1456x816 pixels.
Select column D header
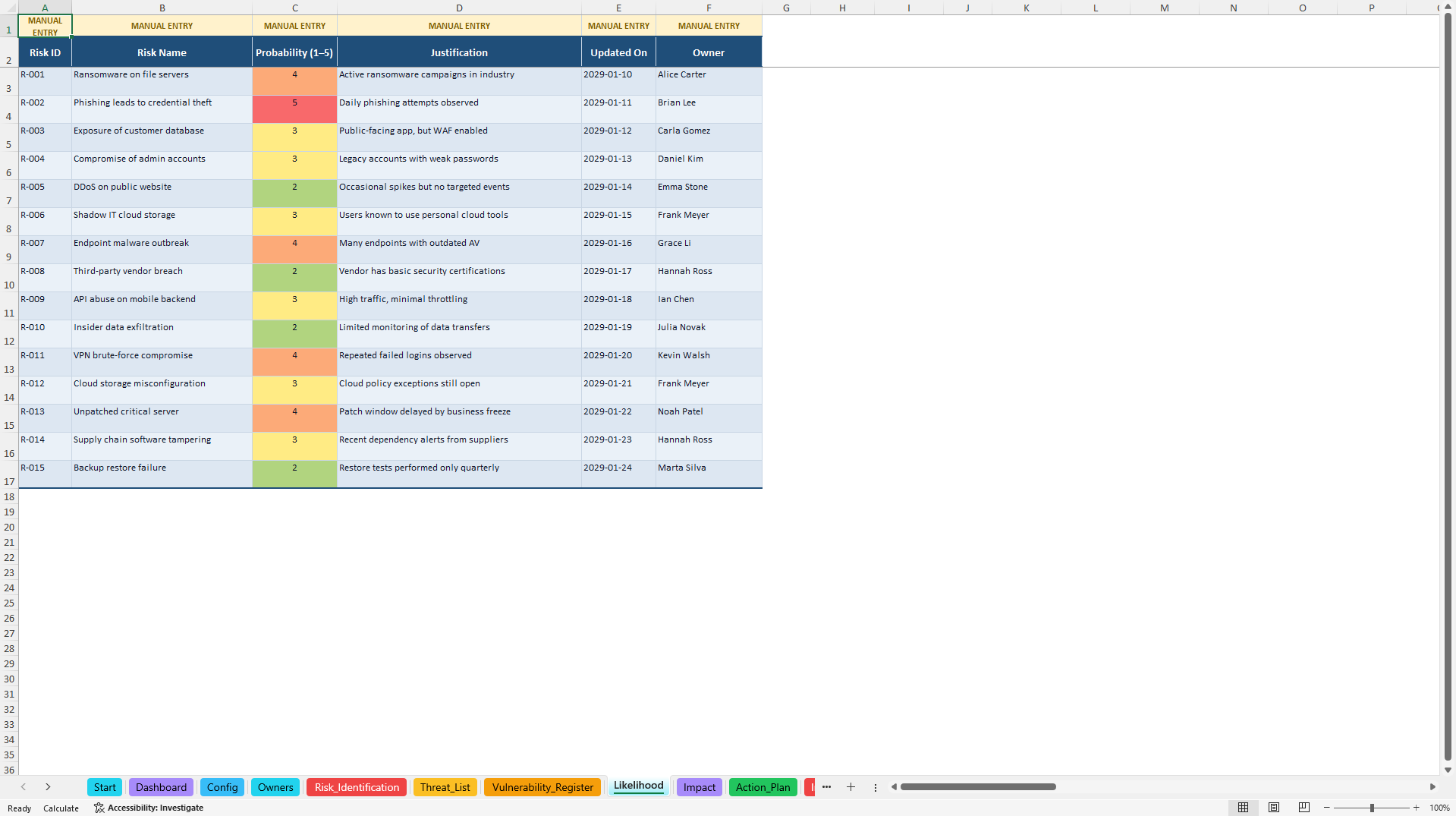click(x=459, y=8)
